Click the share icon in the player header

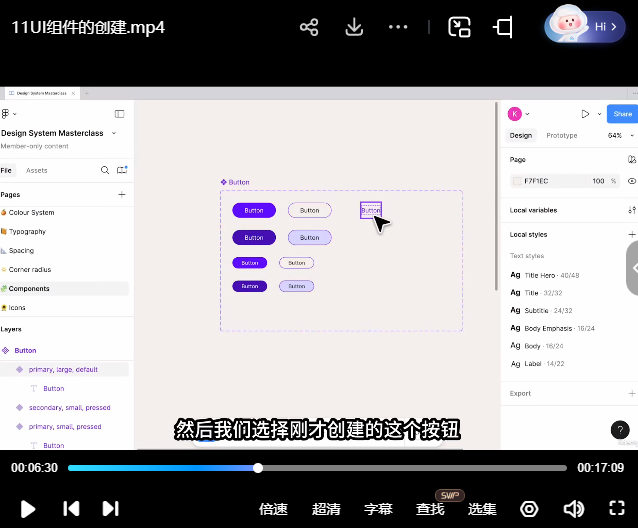(x=309, y=27)
